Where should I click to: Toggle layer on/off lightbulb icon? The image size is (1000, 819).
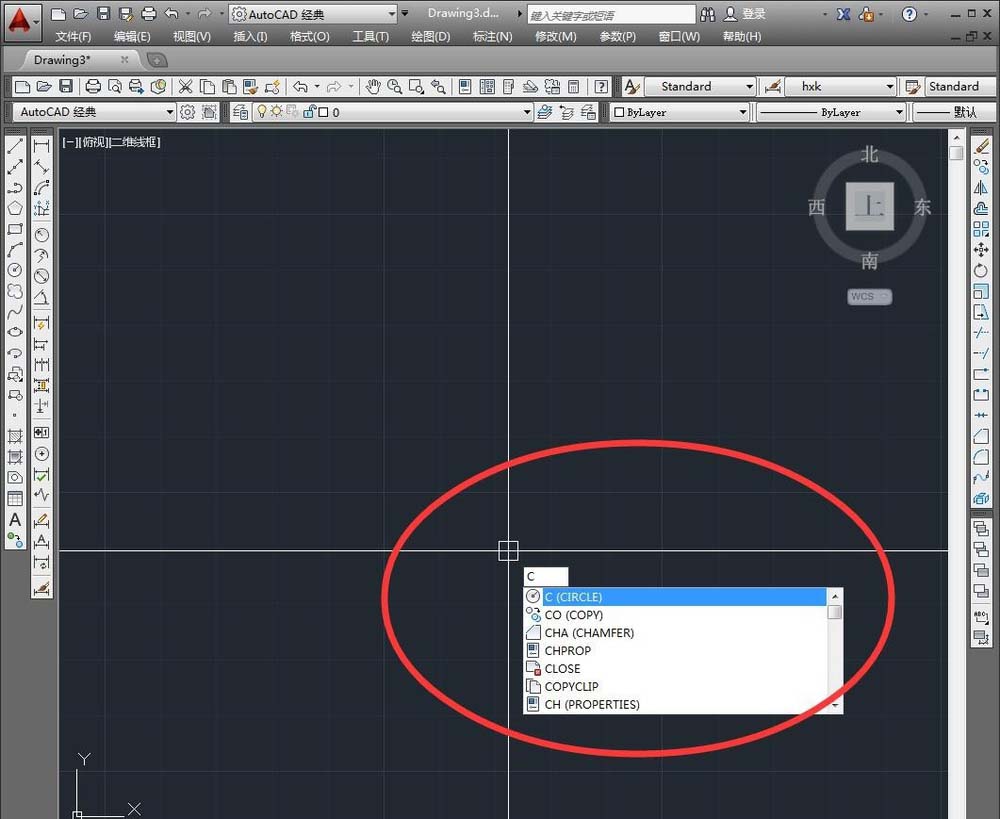262,113
